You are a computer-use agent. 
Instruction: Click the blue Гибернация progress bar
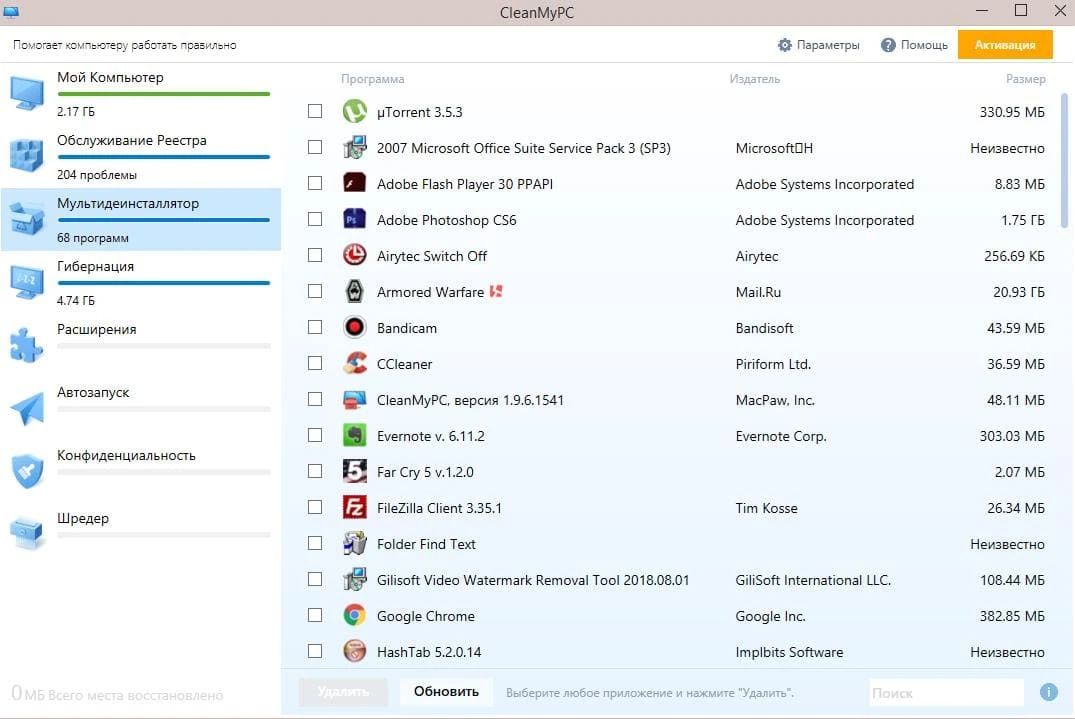(x=164, y=282)
